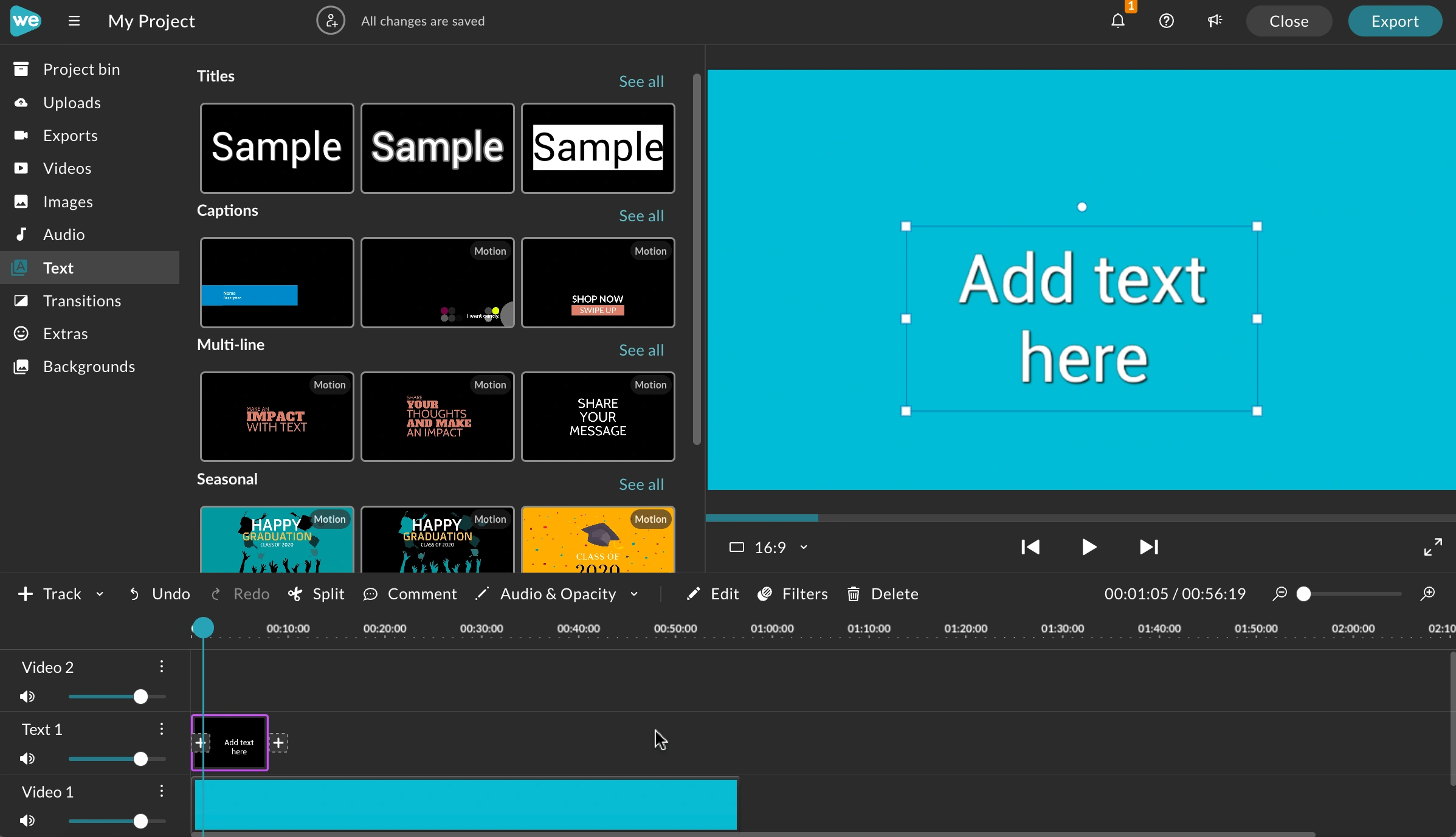
Task: Select the blue Name caption template
Action: point(277,283)
